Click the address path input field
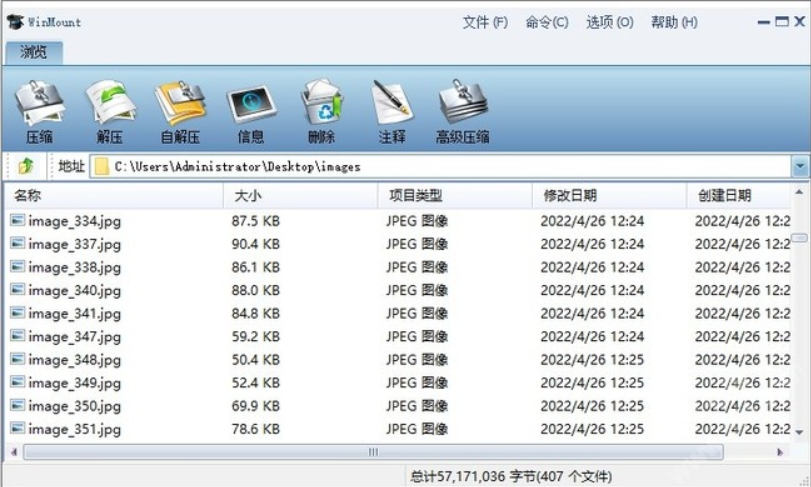Image resolution: width=811 pixels, height=487 pixels. (x=440, y=166)
